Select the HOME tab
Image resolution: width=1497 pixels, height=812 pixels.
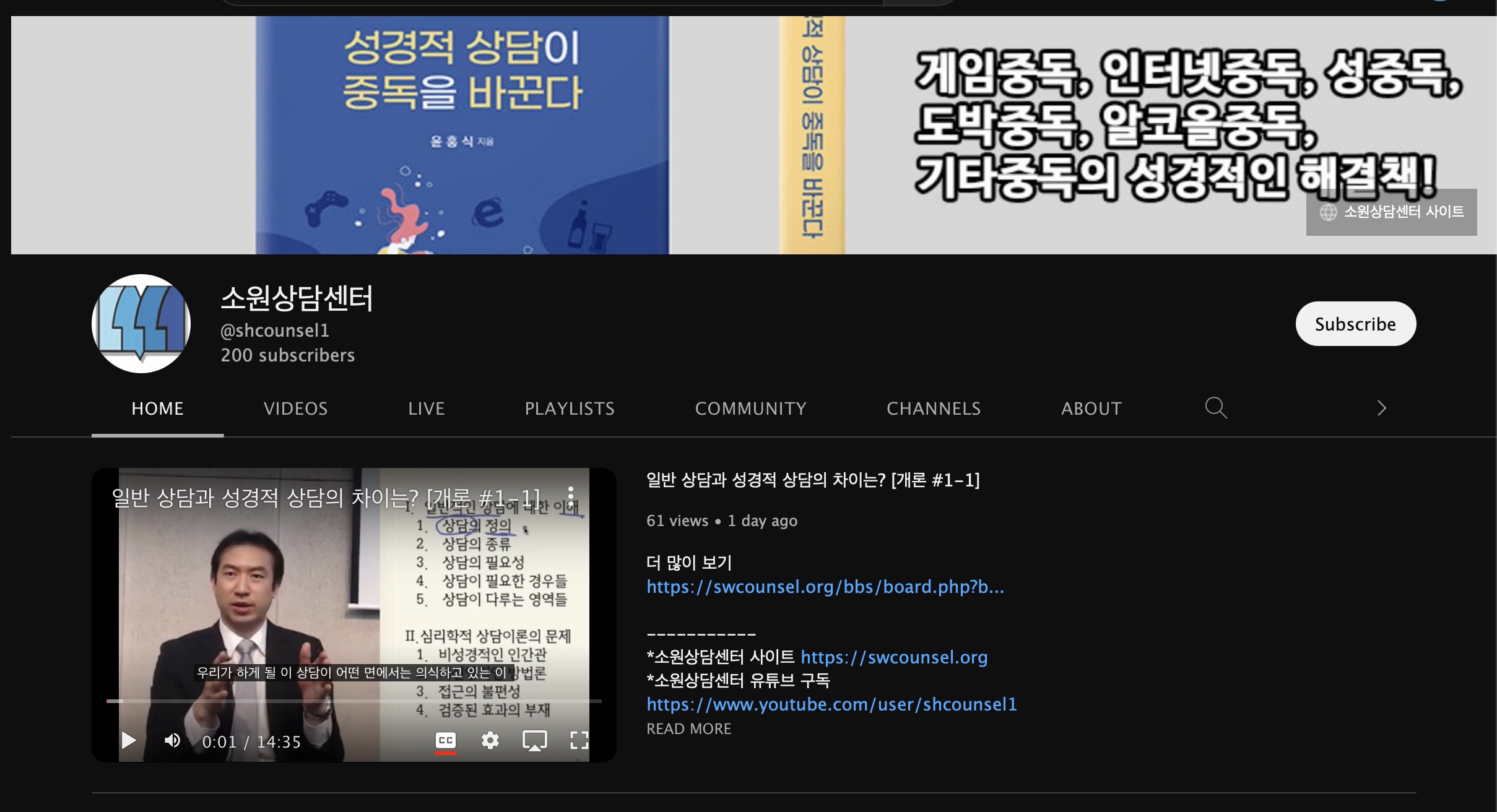(157, 408)
